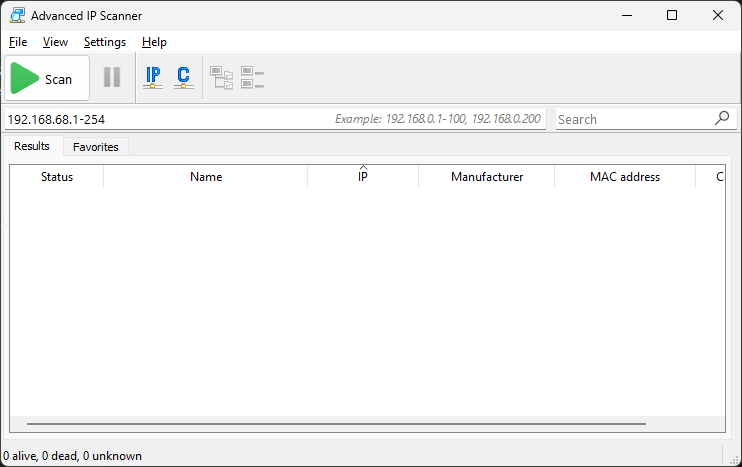
Task: Click the Collapse all list icon
Action: [252, 78]
